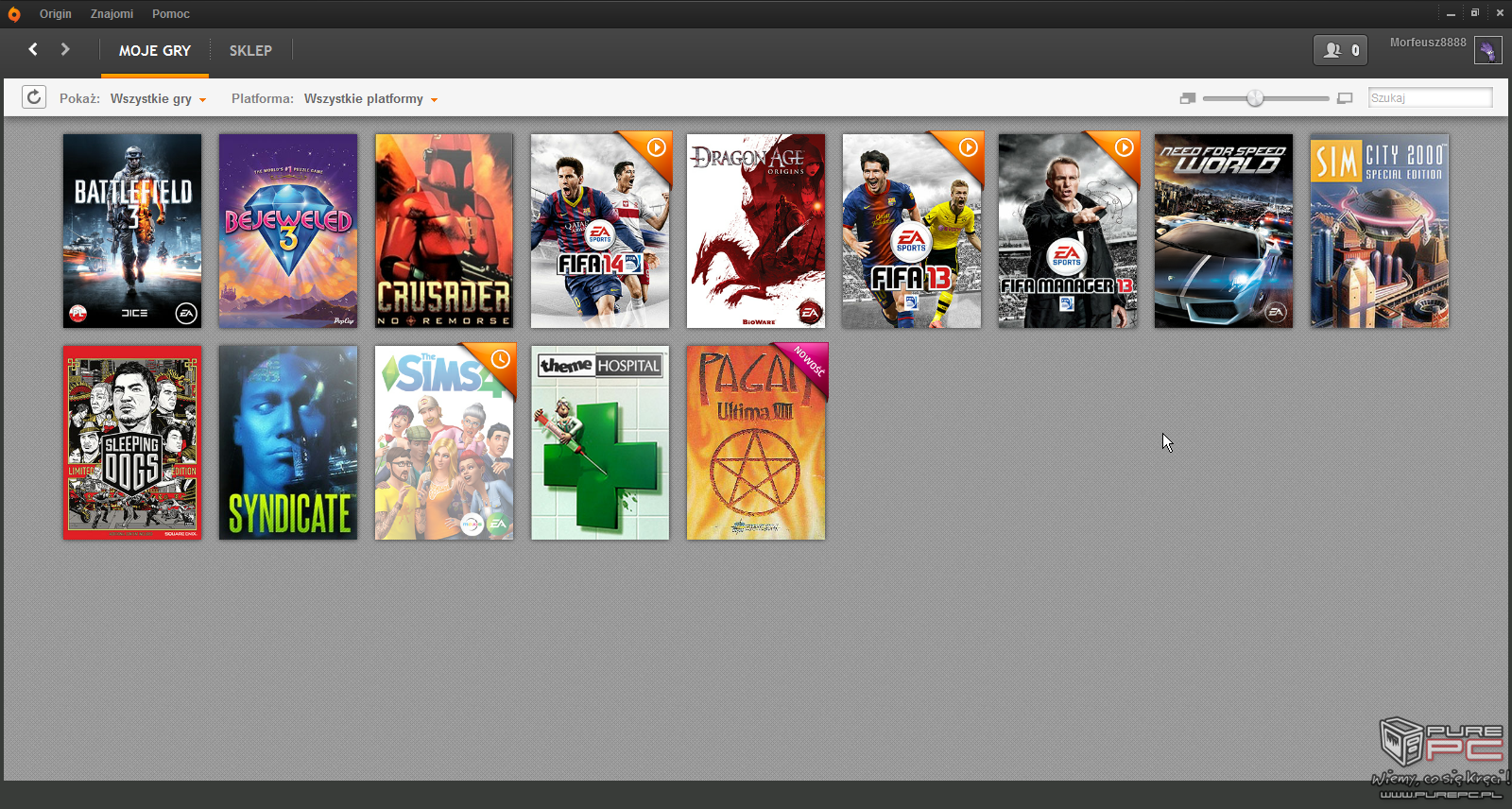Click the large tiles size icon

click(x=1346, y=98)
